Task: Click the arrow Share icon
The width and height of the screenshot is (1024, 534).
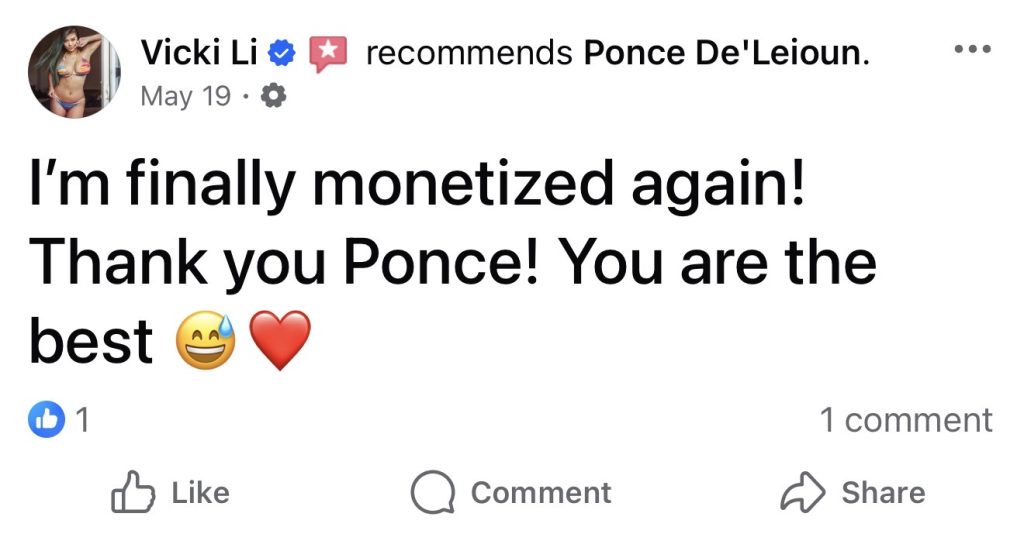Action: [802, 493]
